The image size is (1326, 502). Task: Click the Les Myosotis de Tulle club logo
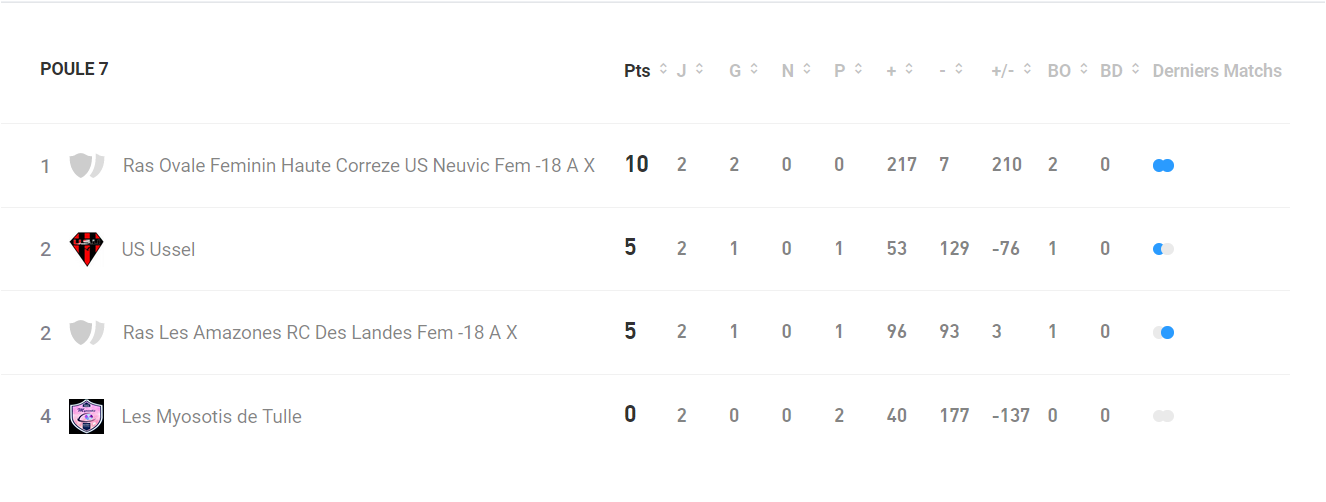[87, 416]
